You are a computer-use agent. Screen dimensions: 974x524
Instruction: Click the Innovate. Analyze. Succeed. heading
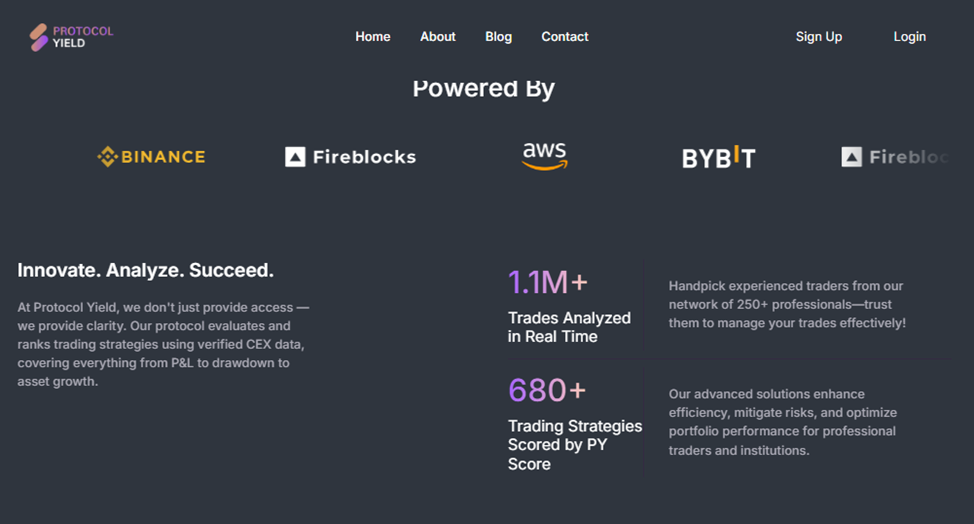point(145,270)
